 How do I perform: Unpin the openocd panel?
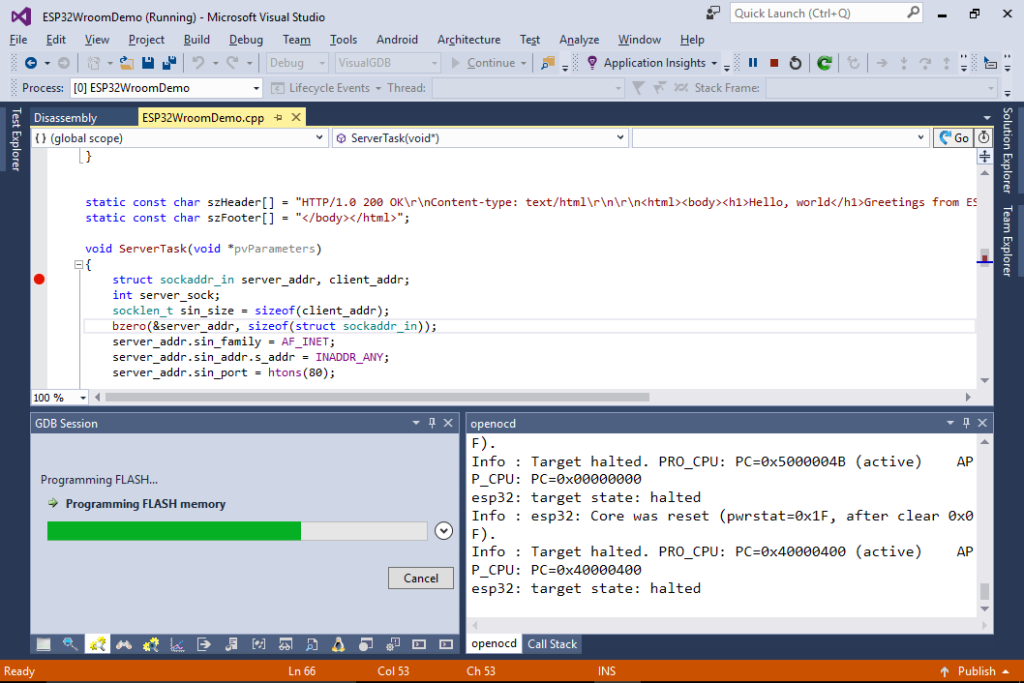[x=964, y=422]
